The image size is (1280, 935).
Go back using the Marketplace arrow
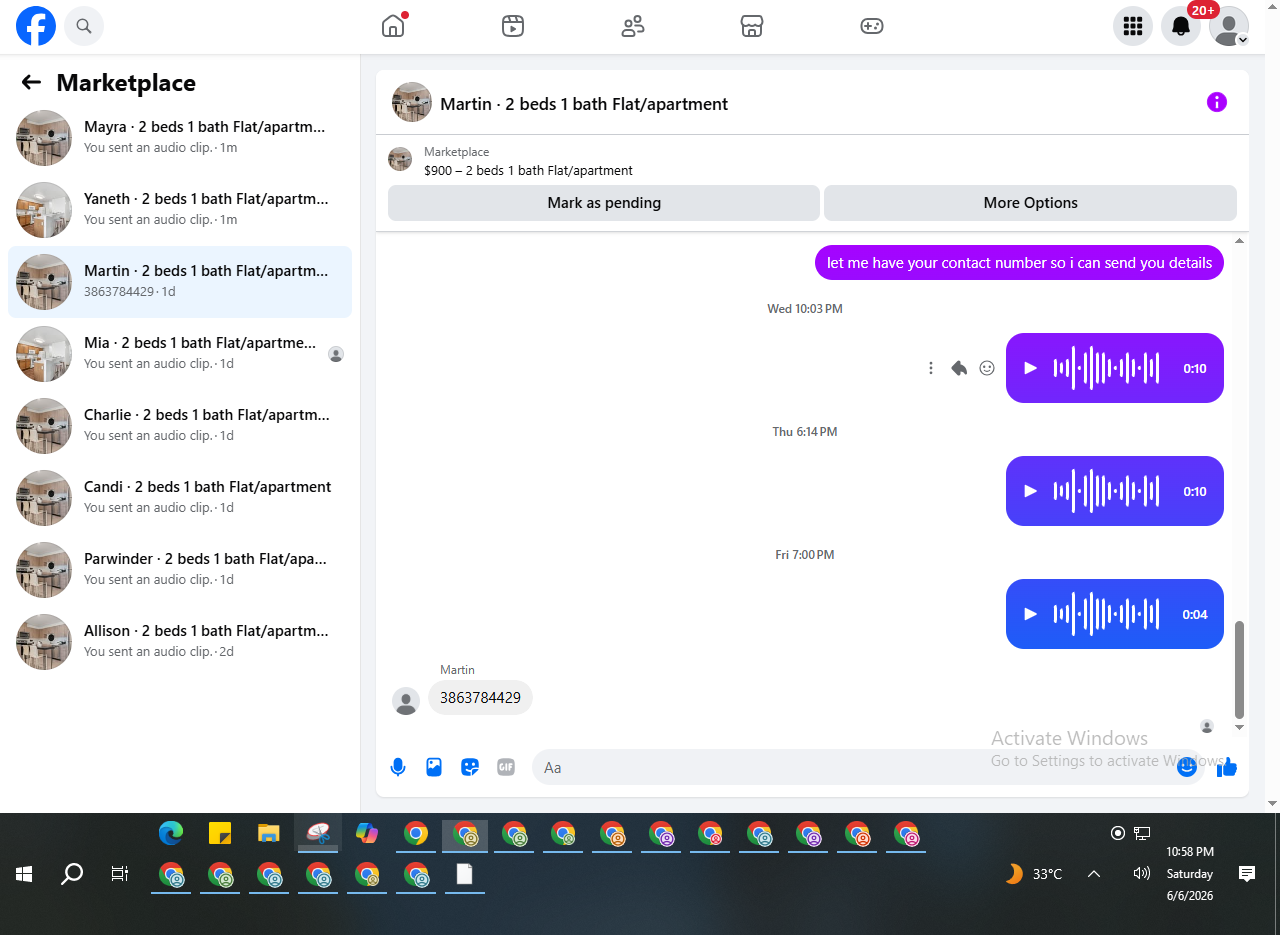31,83
